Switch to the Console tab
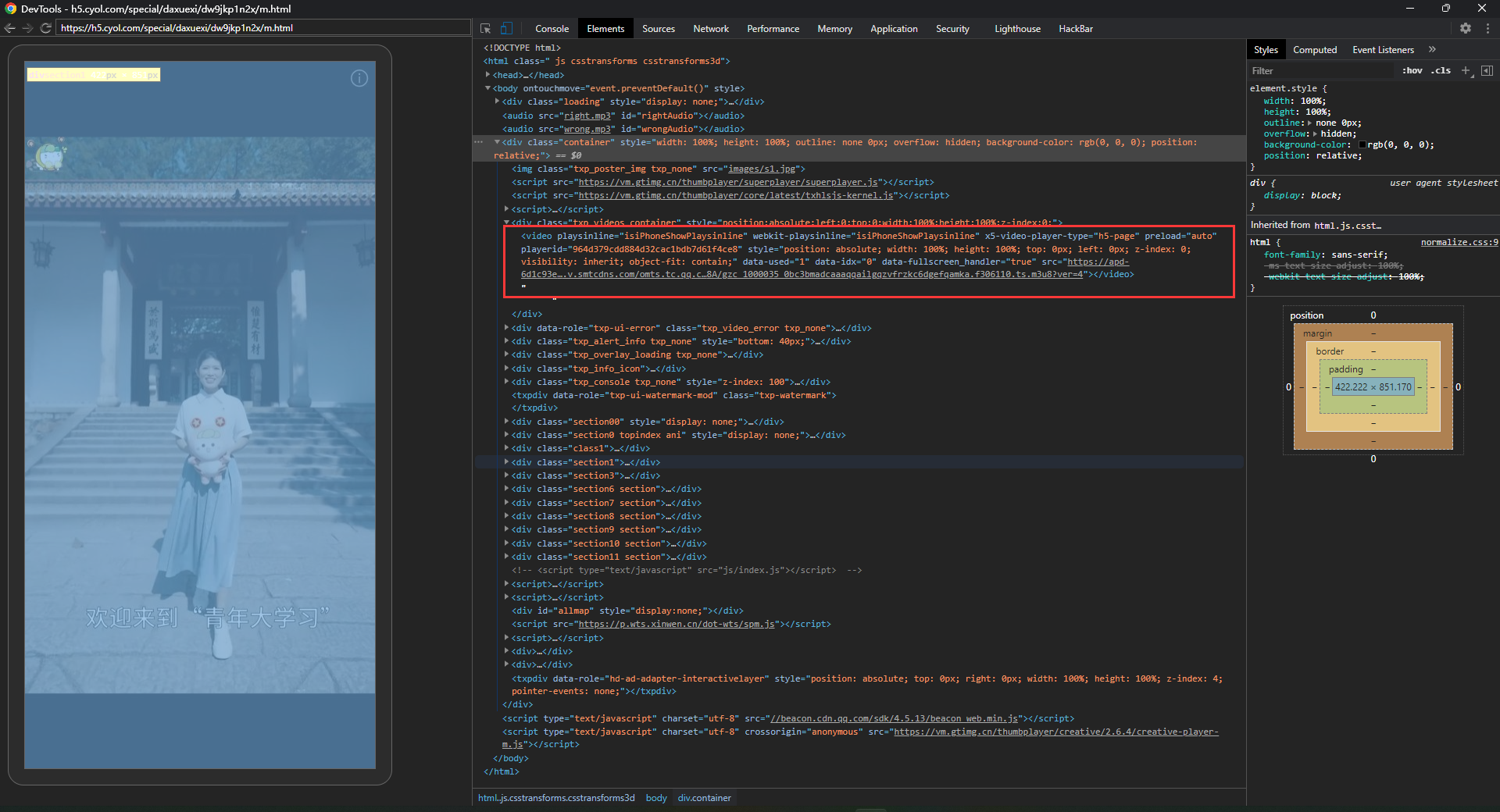This screenshot has width=1500, height=812. coord(552,29)
